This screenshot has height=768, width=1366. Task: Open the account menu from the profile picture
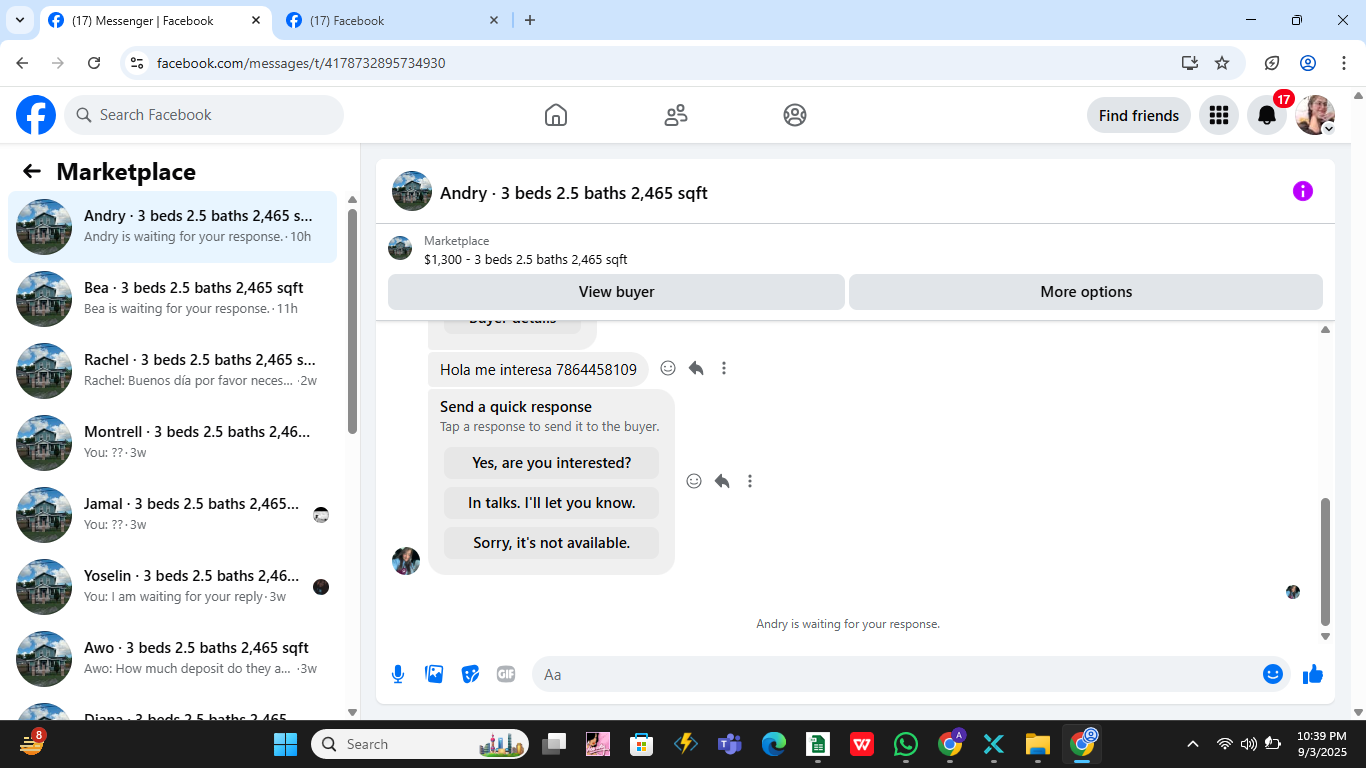(1315, 115)
